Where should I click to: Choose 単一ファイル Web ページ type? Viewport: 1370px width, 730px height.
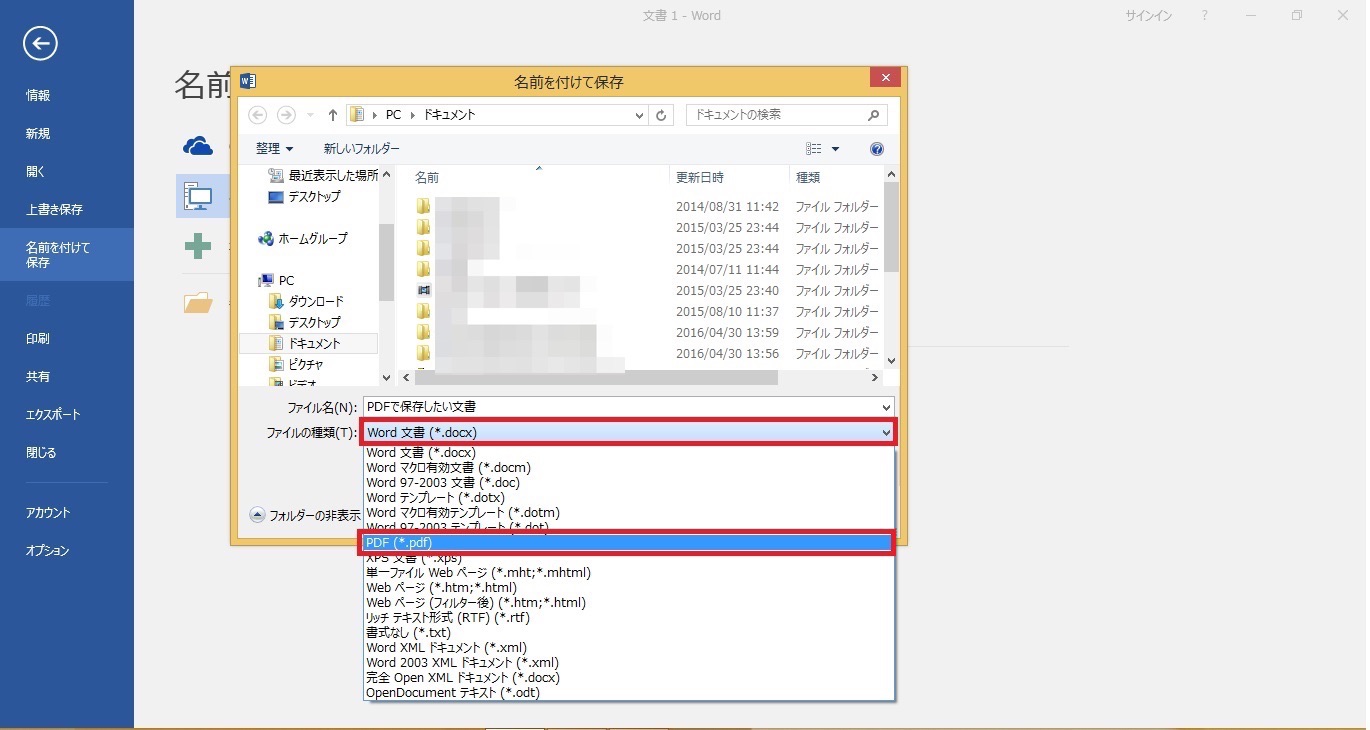point(478,573)
